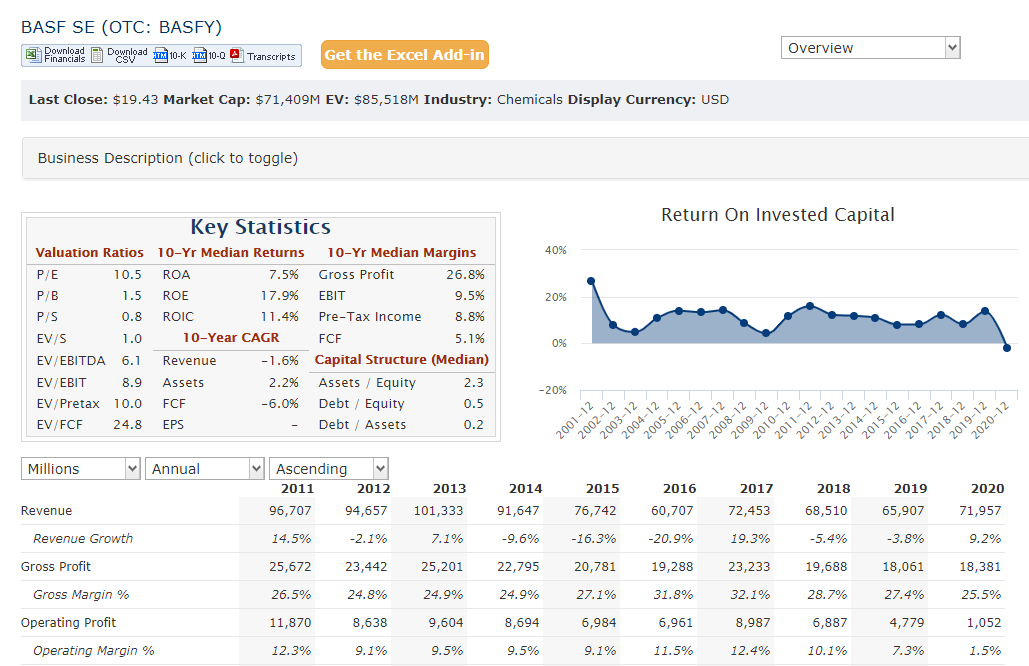Click the Operating Profit row label
The image size is (1029, 666).
(68, 622)
